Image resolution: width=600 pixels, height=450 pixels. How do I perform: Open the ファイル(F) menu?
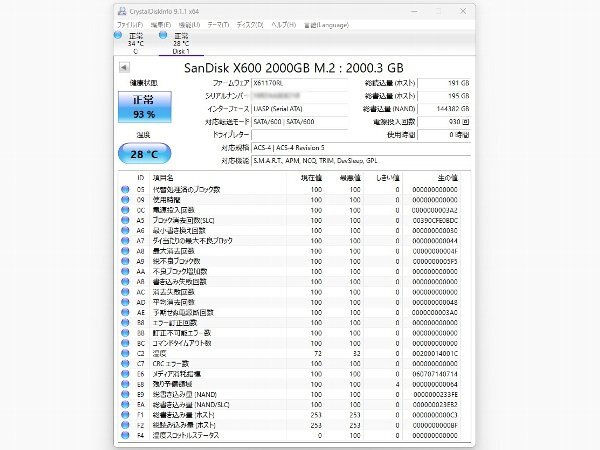(130, 25)
